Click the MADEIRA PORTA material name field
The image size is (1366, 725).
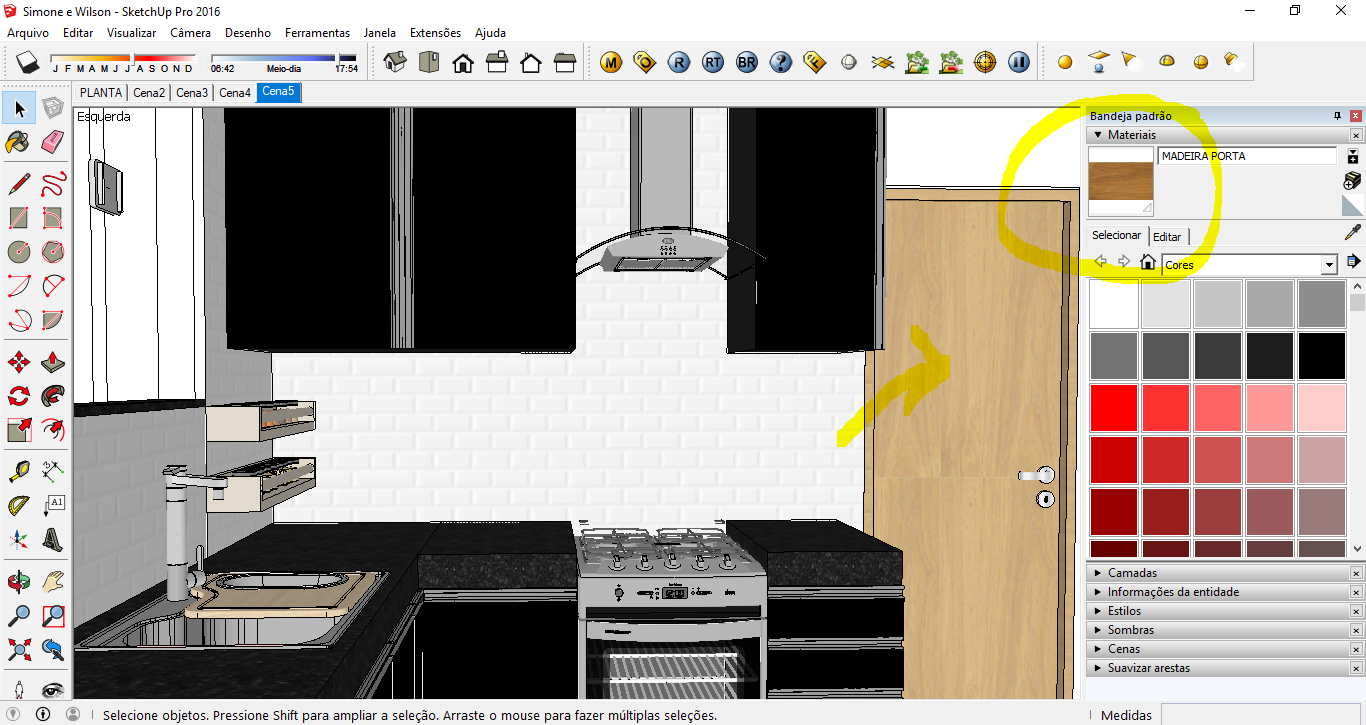[x=1246, y=156]
